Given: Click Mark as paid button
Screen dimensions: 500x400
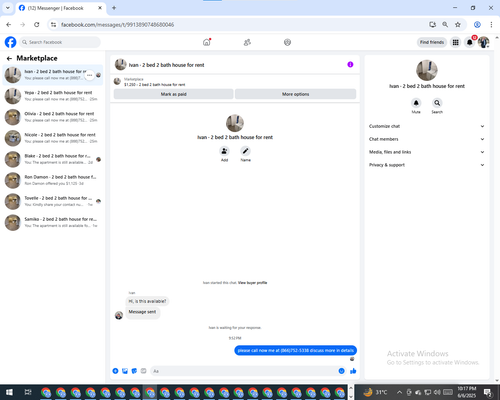Looking at the screenshot, I should 173,94.
